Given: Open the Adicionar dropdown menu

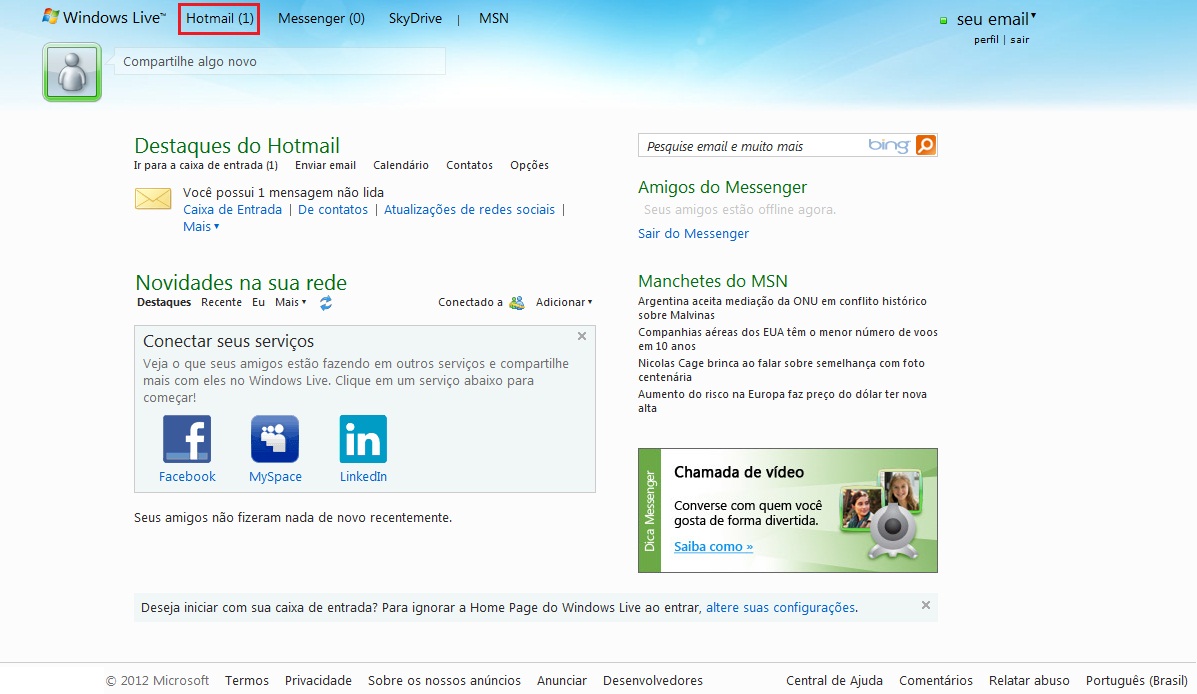Looking at the screenshot, I should pyautogui.click(x=564, y=302).
